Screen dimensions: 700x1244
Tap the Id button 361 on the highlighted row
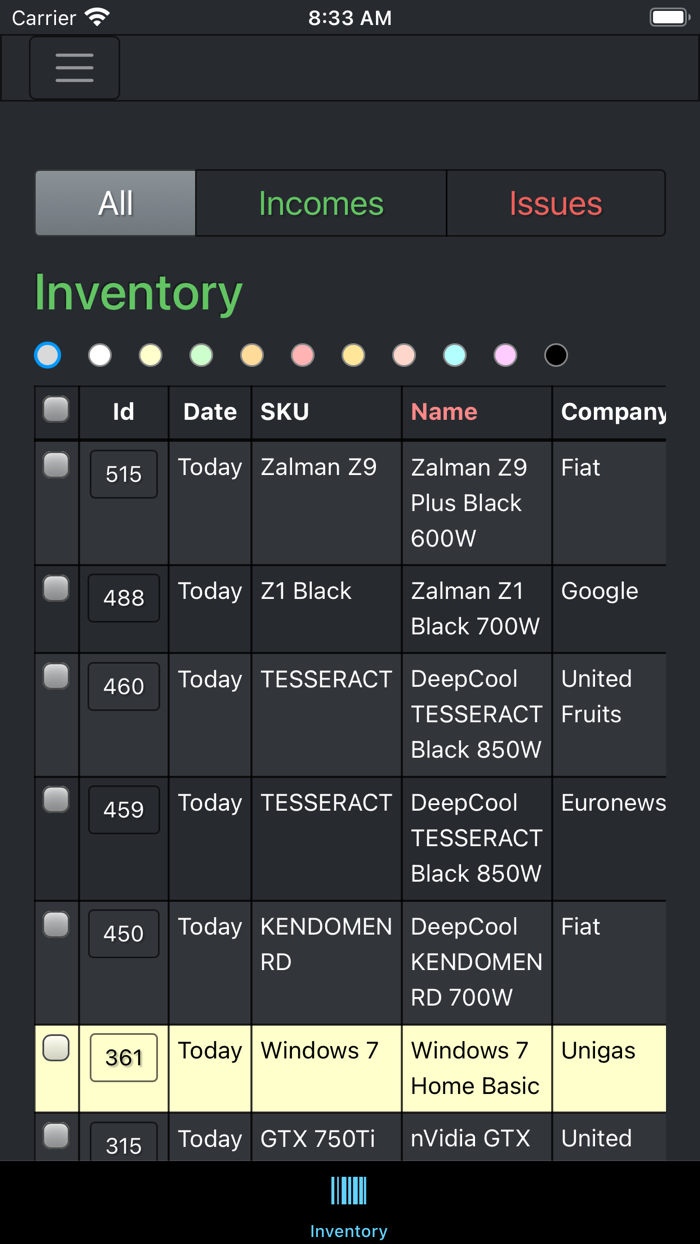(123, 1057)
